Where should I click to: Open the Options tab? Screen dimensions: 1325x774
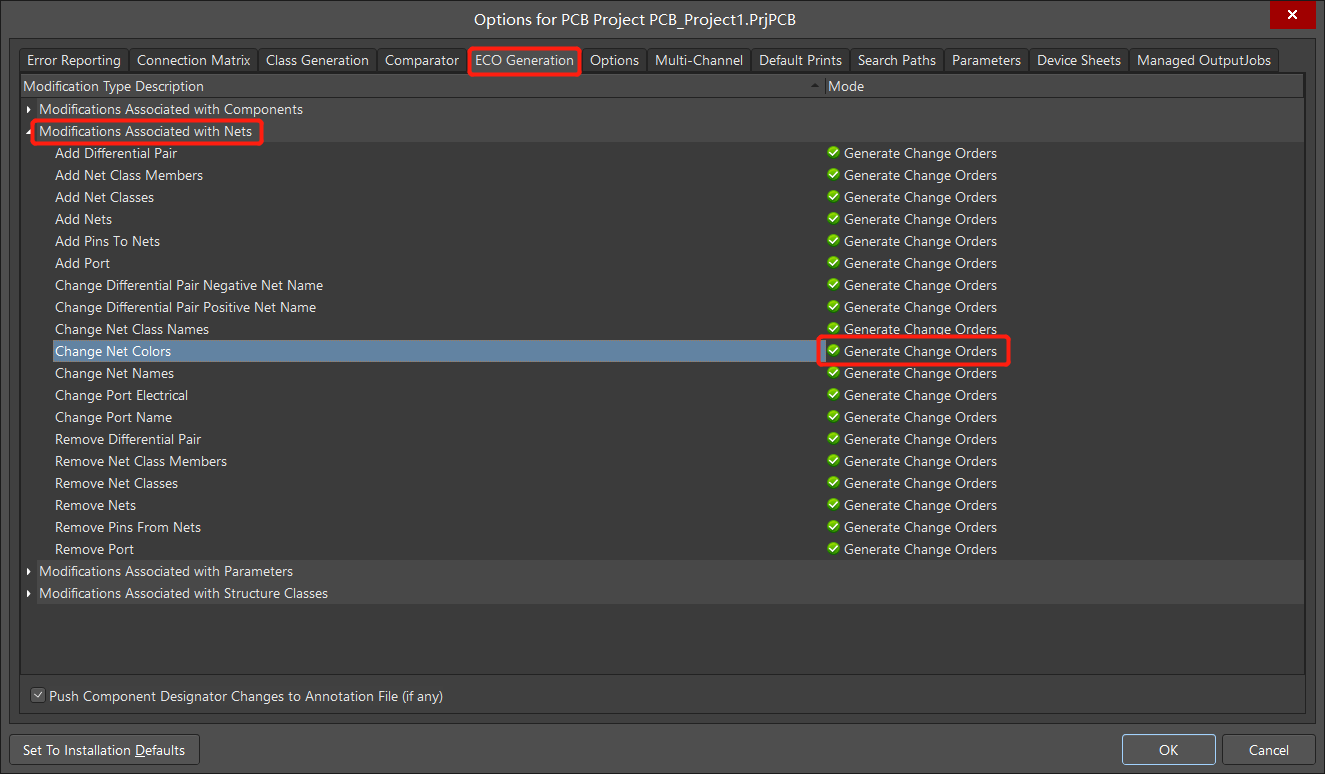(614, 60)
